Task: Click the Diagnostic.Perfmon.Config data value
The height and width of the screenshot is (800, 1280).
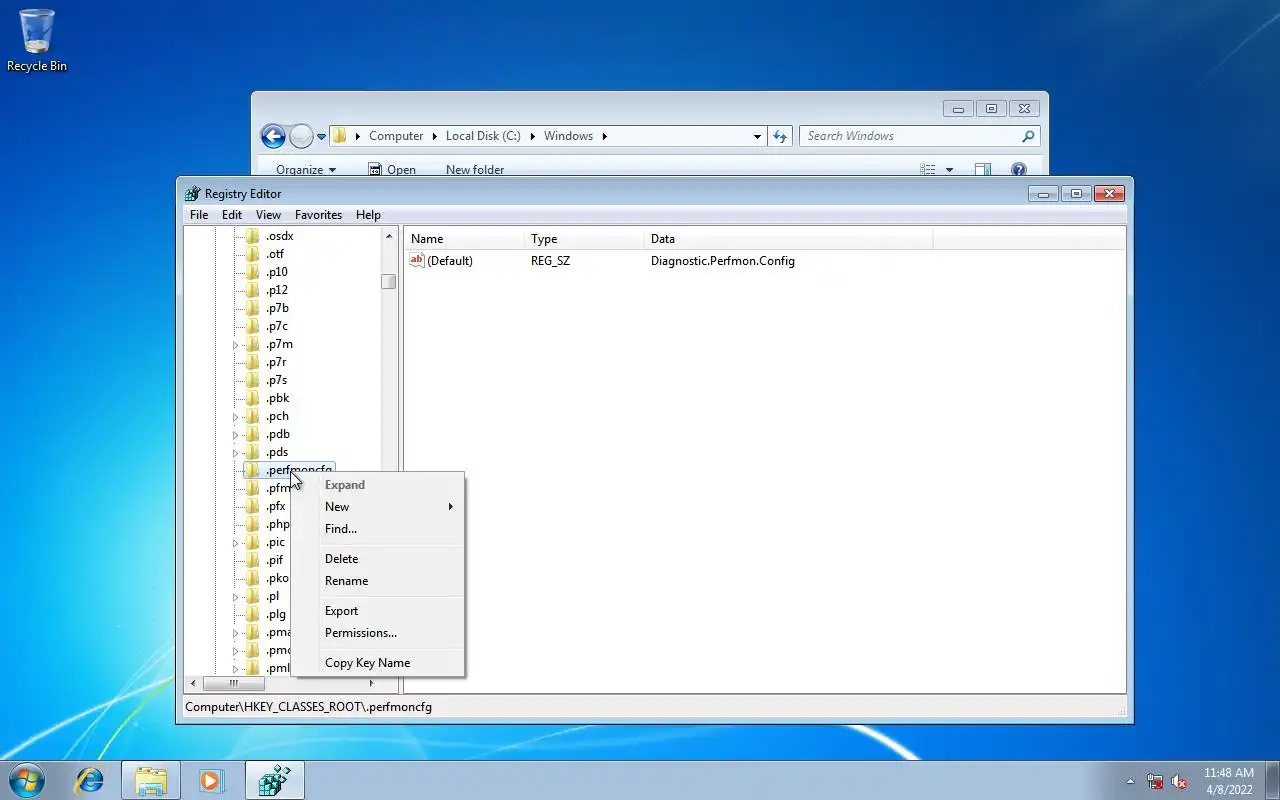Action: (723, 261)
